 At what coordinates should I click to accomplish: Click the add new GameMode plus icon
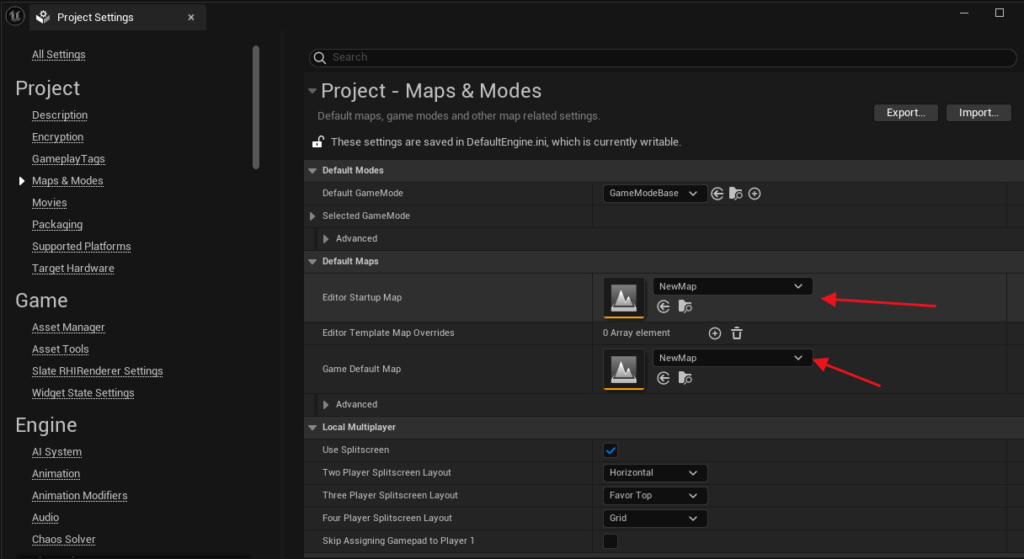755,194
